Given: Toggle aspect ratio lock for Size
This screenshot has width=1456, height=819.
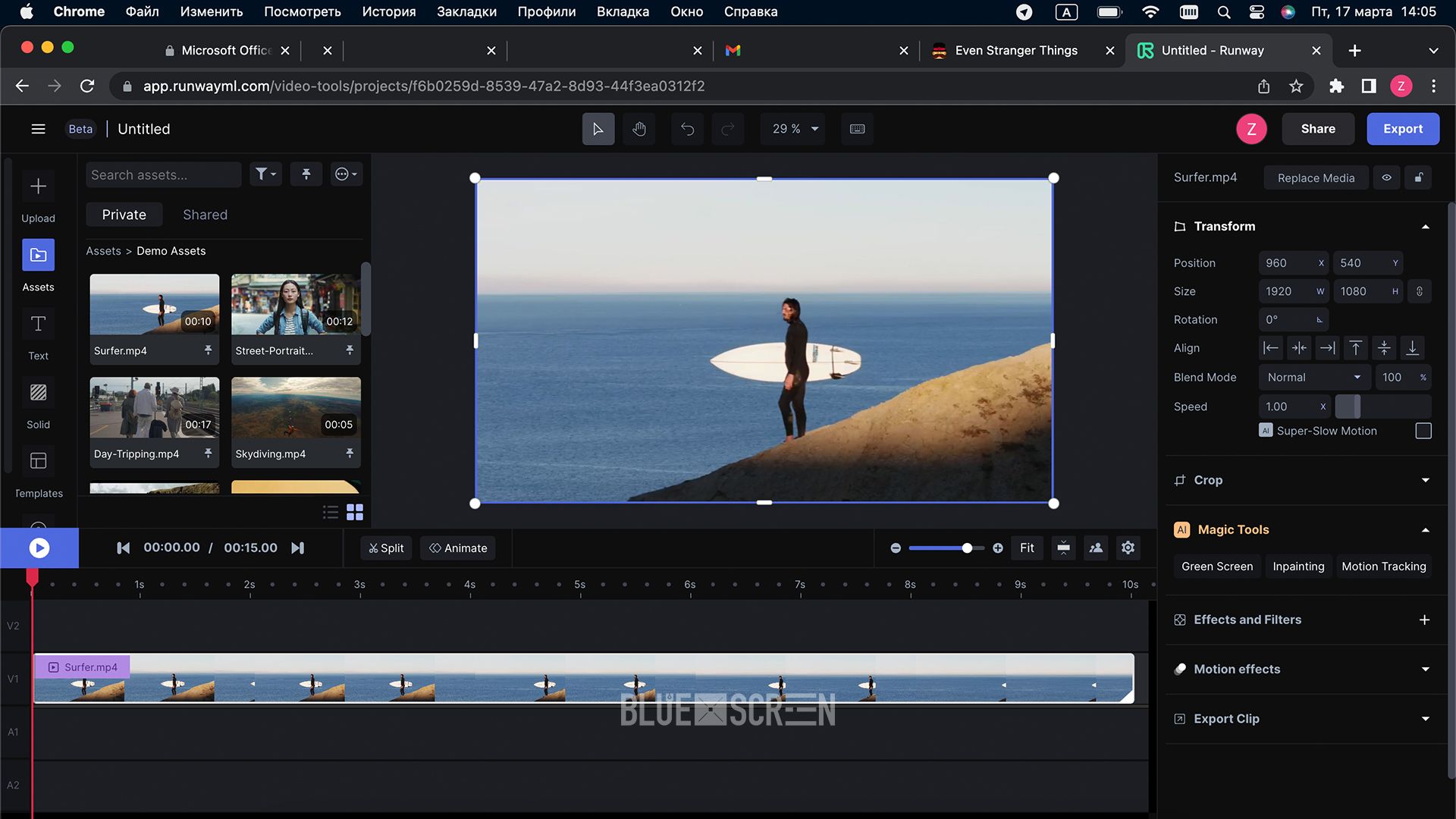Looking at the screenshot, I should pyautogui.click(x=1420, y=291).
